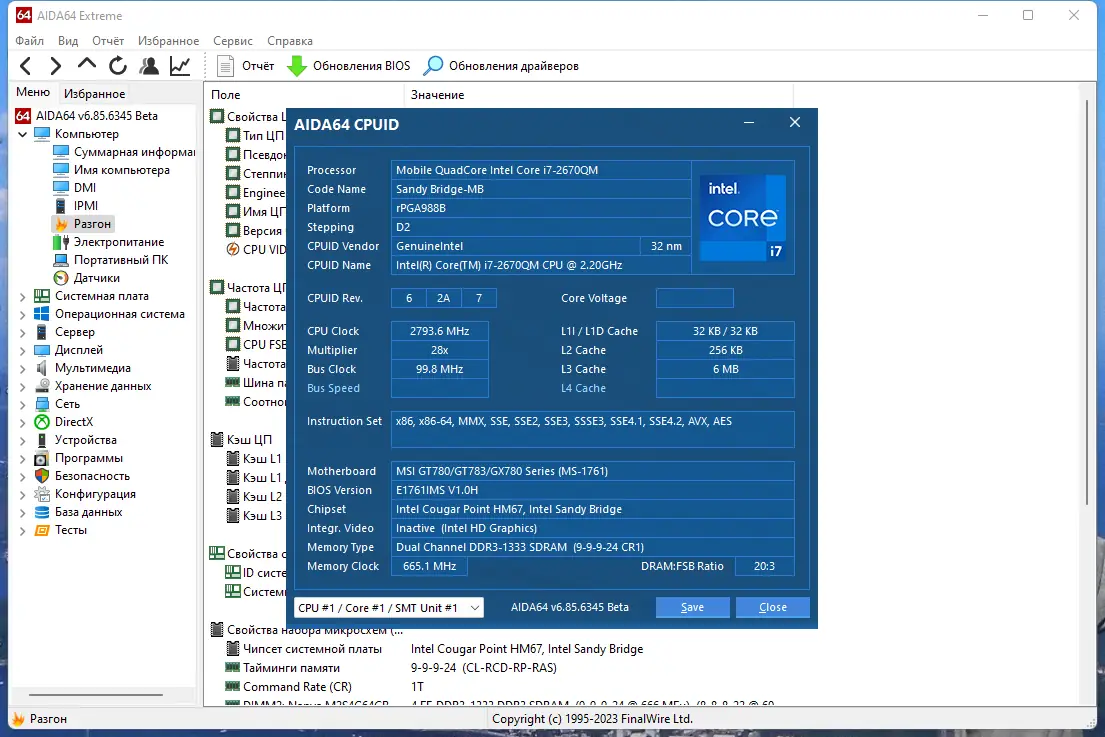Select the DMI tree item

pyautogui.click(x=75, y=187)
